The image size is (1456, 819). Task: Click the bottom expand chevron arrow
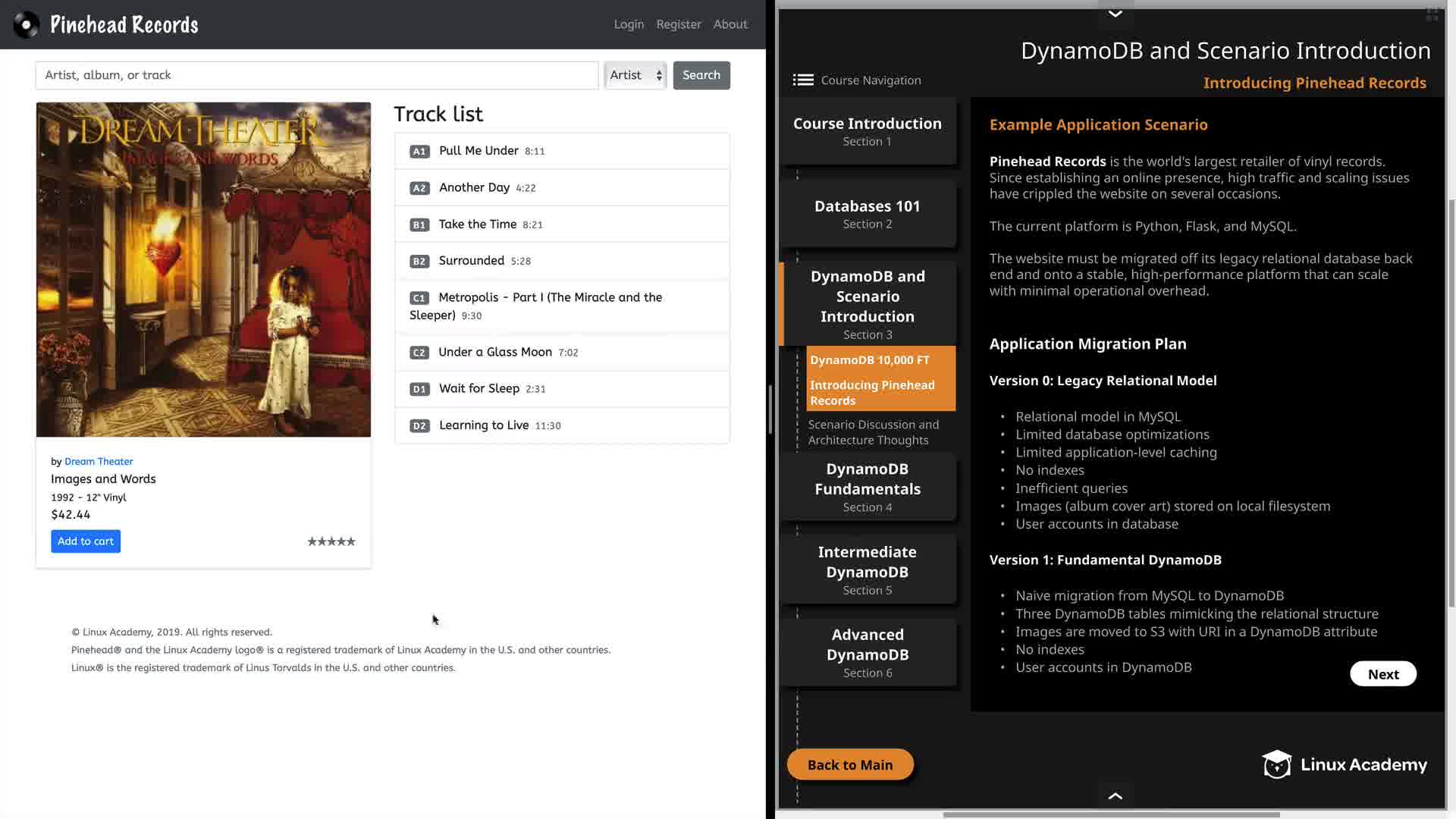point(1115,795)
